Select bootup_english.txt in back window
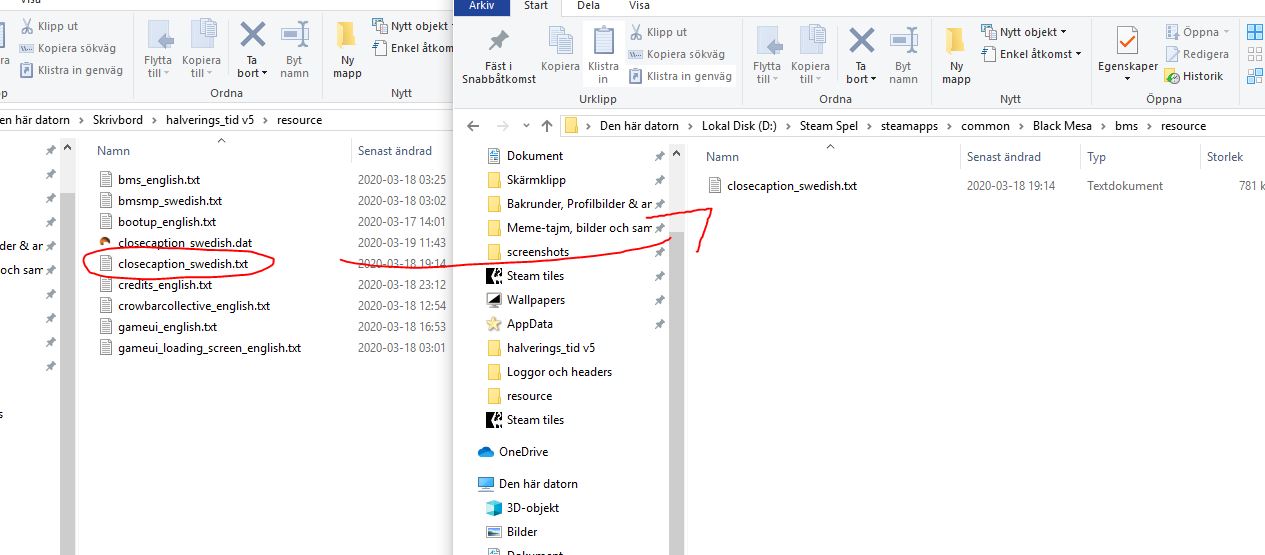This screenshot has height=555, width=1265. [167, 222]
